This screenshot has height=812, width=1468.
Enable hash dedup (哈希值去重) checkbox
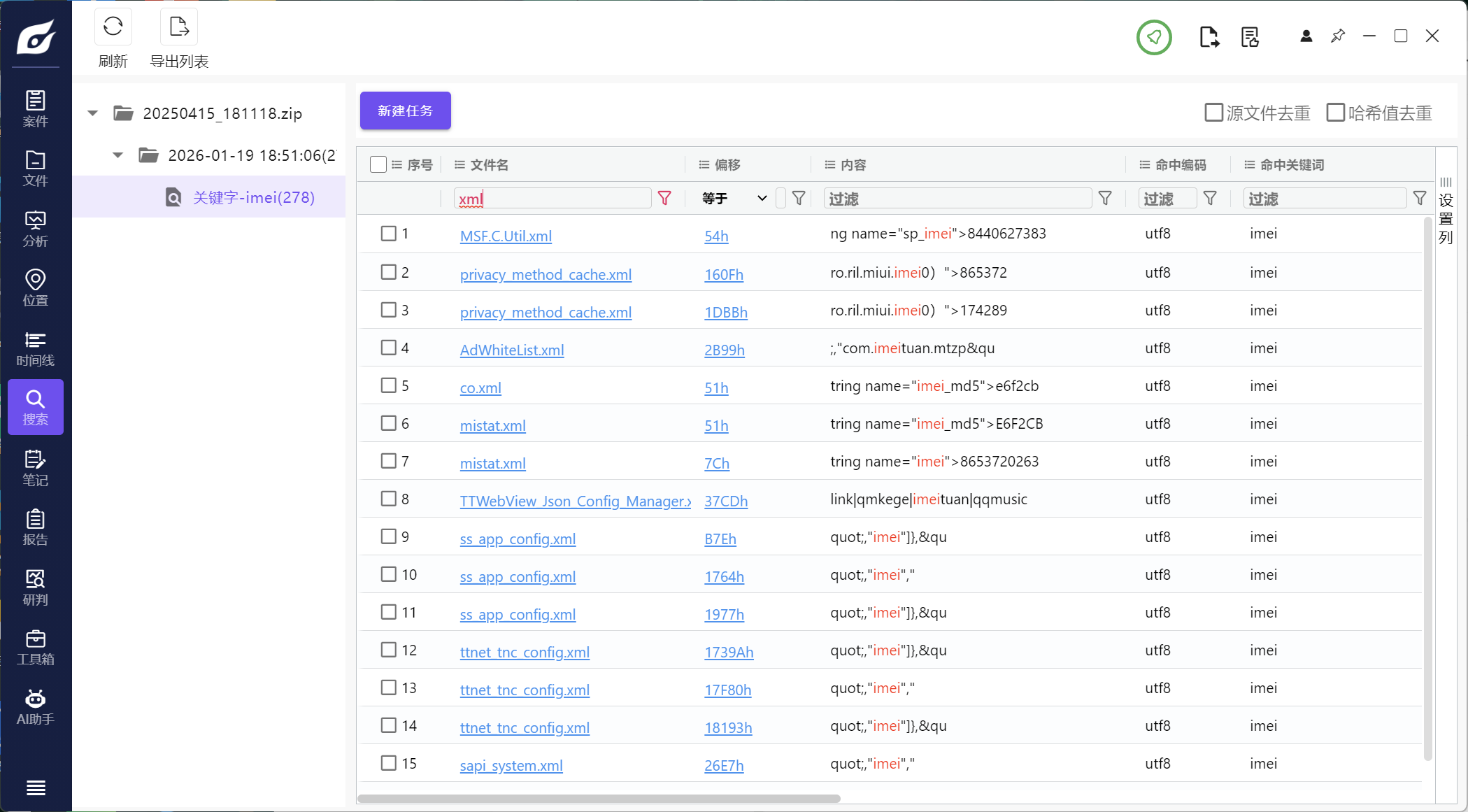pyautogui.click(x=1335, y=113)
